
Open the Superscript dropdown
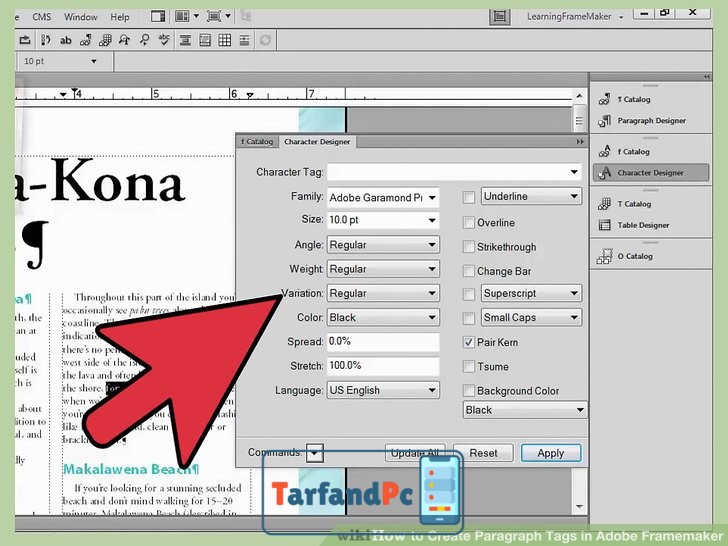click(x=531, y=293)
